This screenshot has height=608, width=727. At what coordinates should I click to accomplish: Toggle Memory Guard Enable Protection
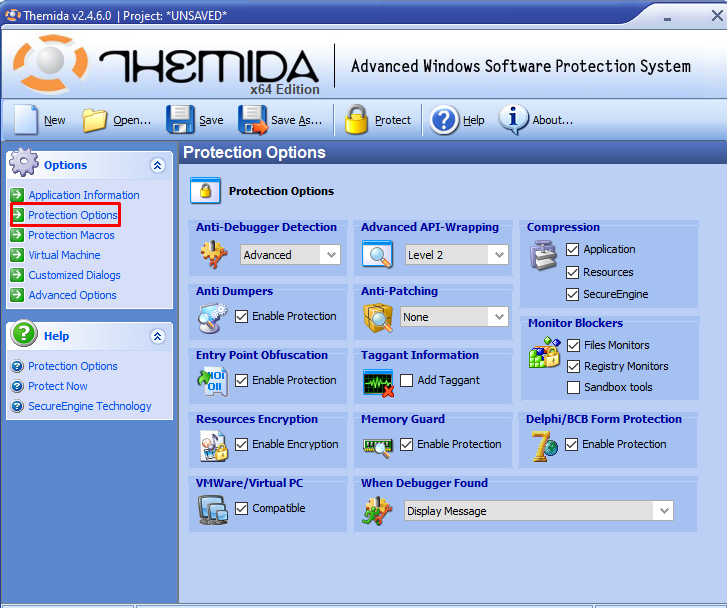point(406,444)
